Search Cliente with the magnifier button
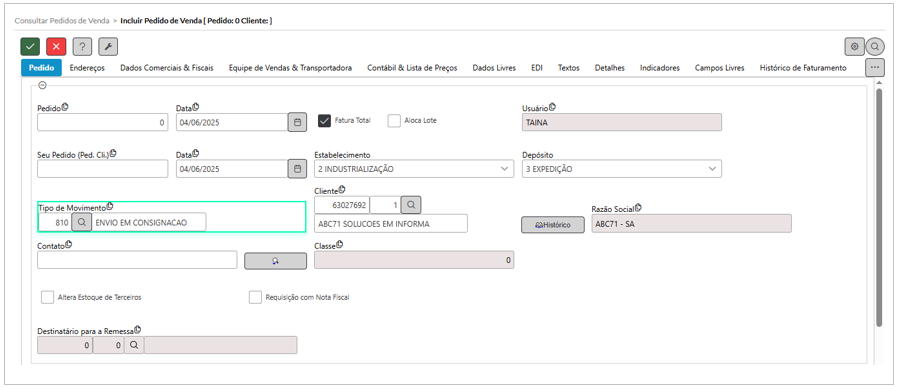897x387 pixels. (x=411, y=204)
